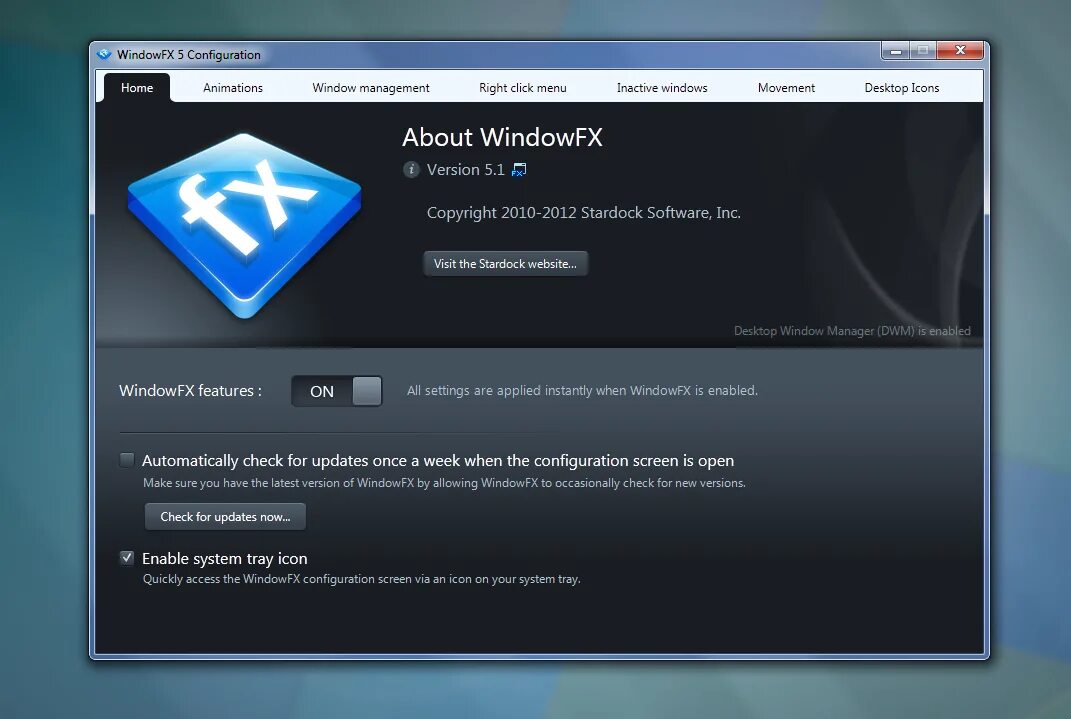The height and width of the screenshot is (719, 1071).
Task: Open the Animations tab
Action: point(233,87)
